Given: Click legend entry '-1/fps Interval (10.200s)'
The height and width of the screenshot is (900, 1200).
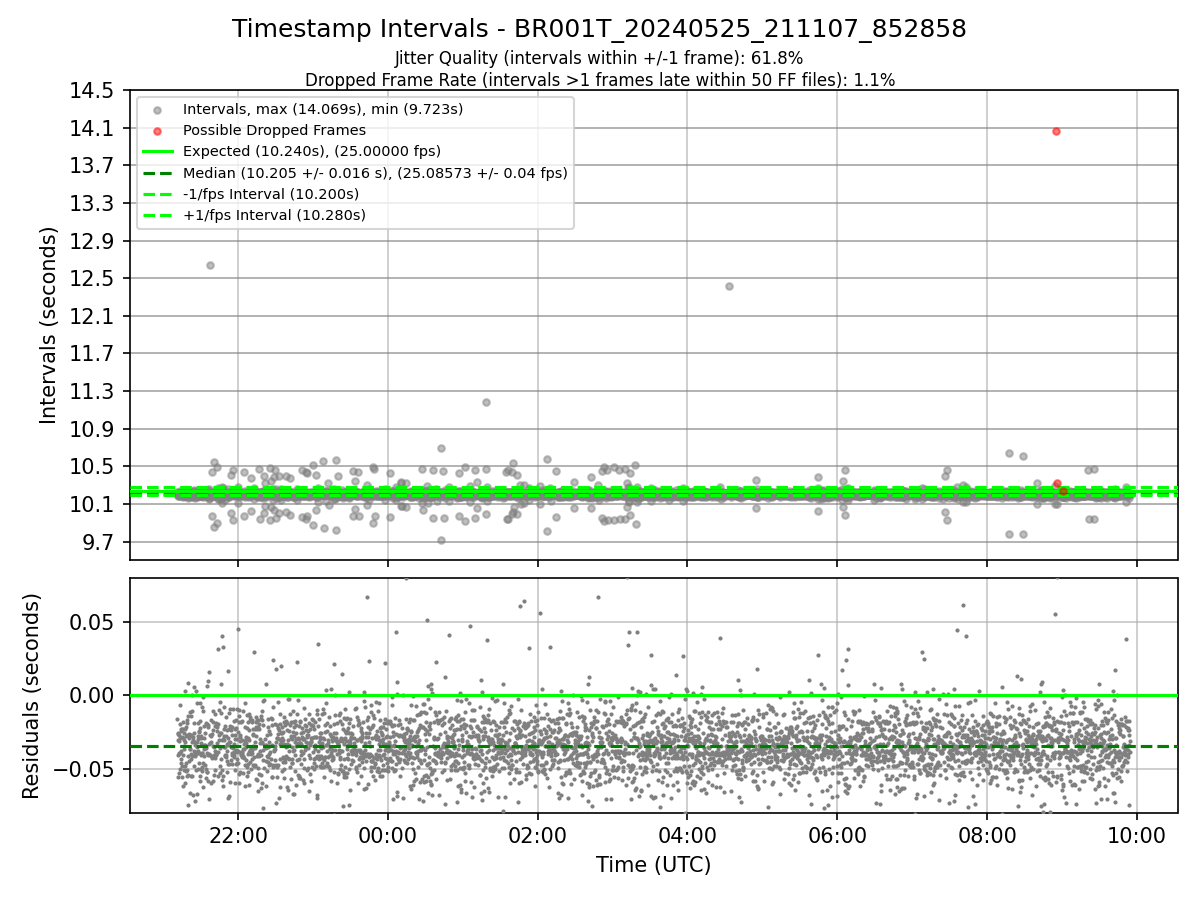Looking at the screenshot, I should point(271,194).
